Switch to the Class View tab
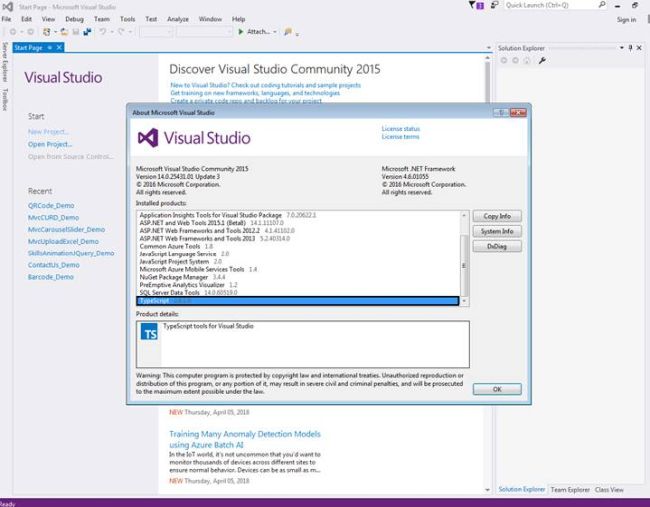The image size is (650, 507). tap(609, 490)
